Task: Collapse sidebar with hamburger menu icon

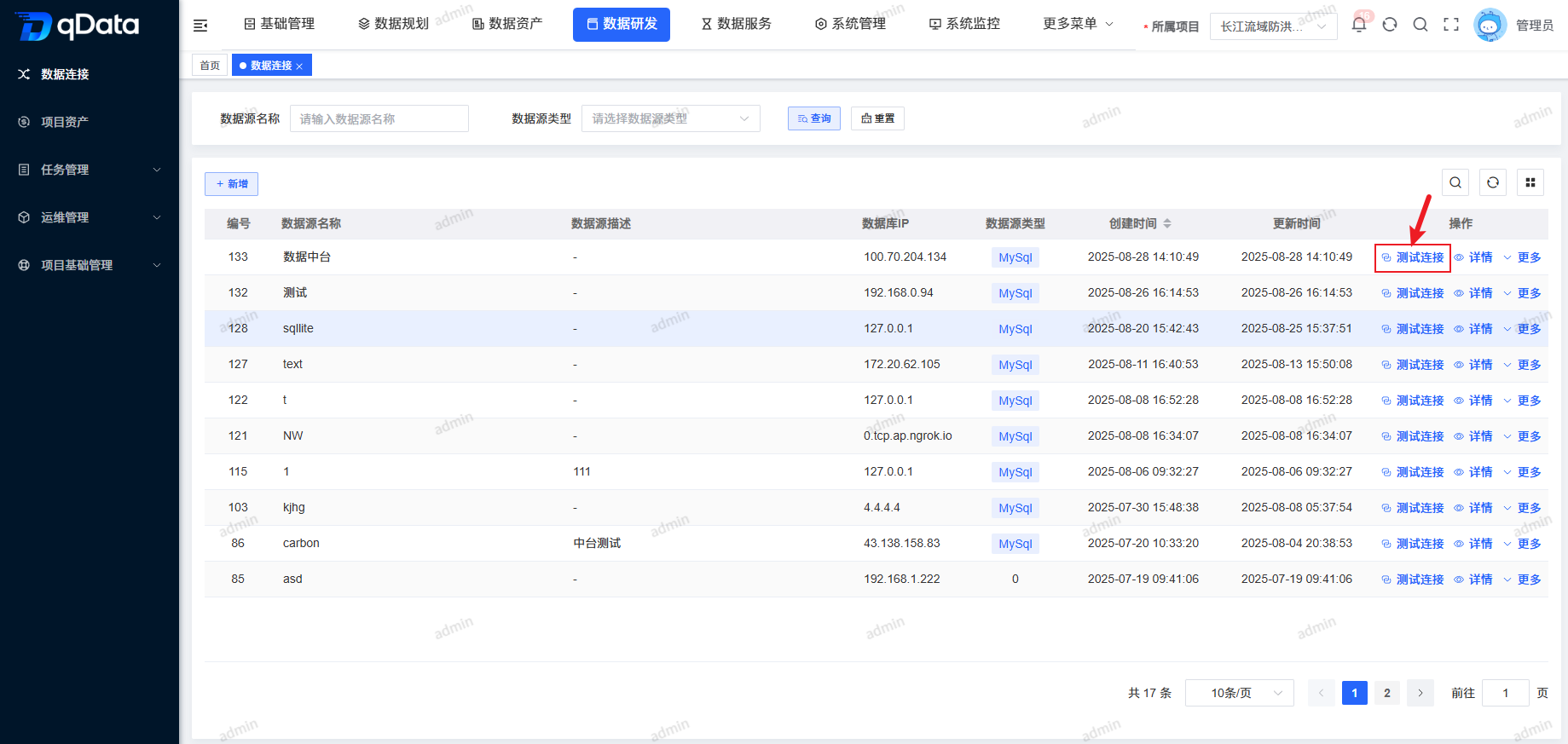Action: (x=200, y=26)
